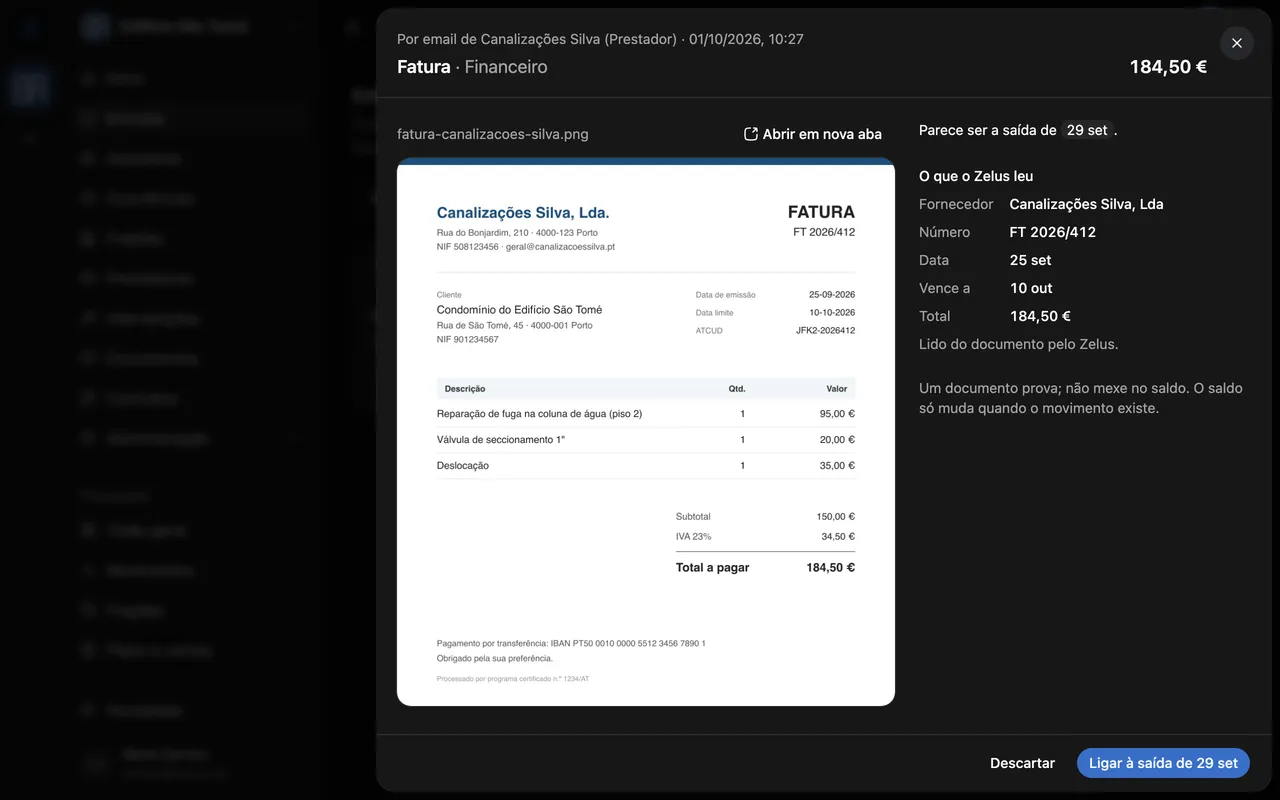Click the 20,00 € value in the invoice
Screen dimensions: 1280x800
coord(837,440)
